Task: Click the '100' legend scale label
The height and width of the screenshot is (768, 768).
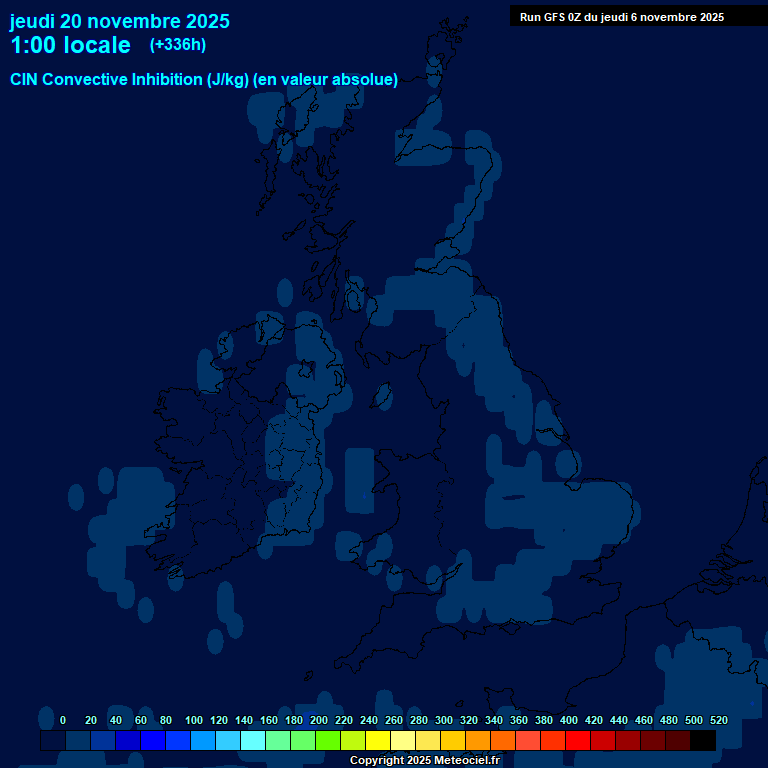Action: point(193,720)
